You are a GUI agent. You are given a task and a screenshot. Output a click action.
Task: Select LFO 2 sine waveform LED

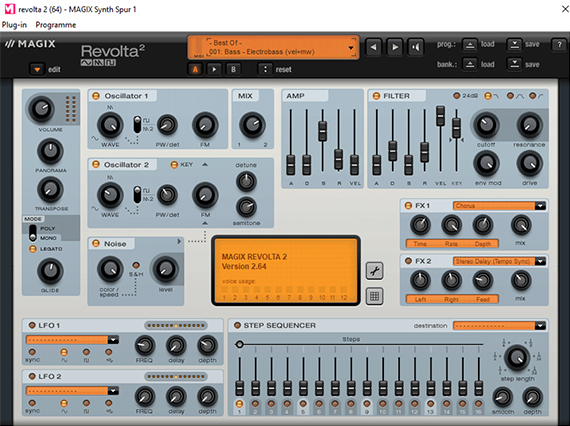pyautogui.click(x=64, y=403)
